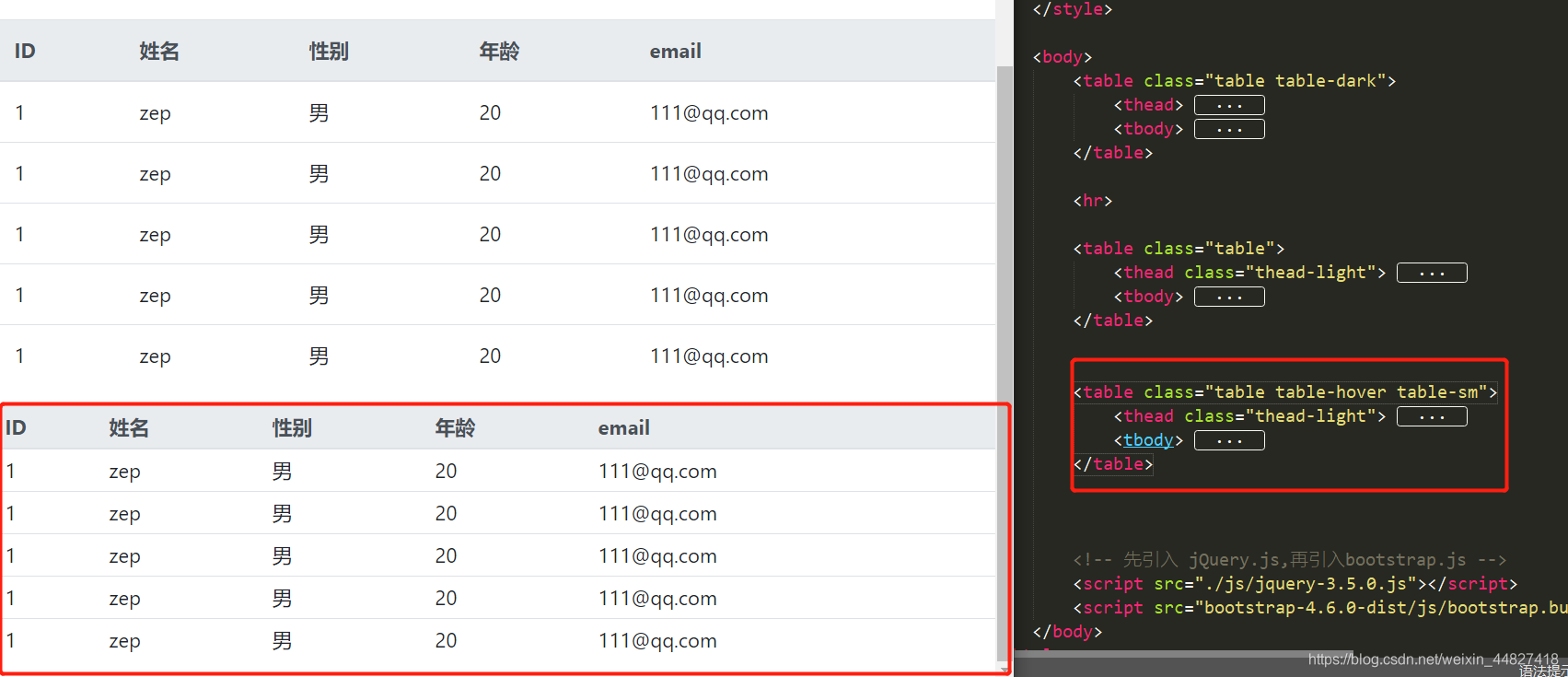
Task: Expand folded thead-light inside table-hover table-sm table
Action: pyautogui.click(x=1432, y=416)
